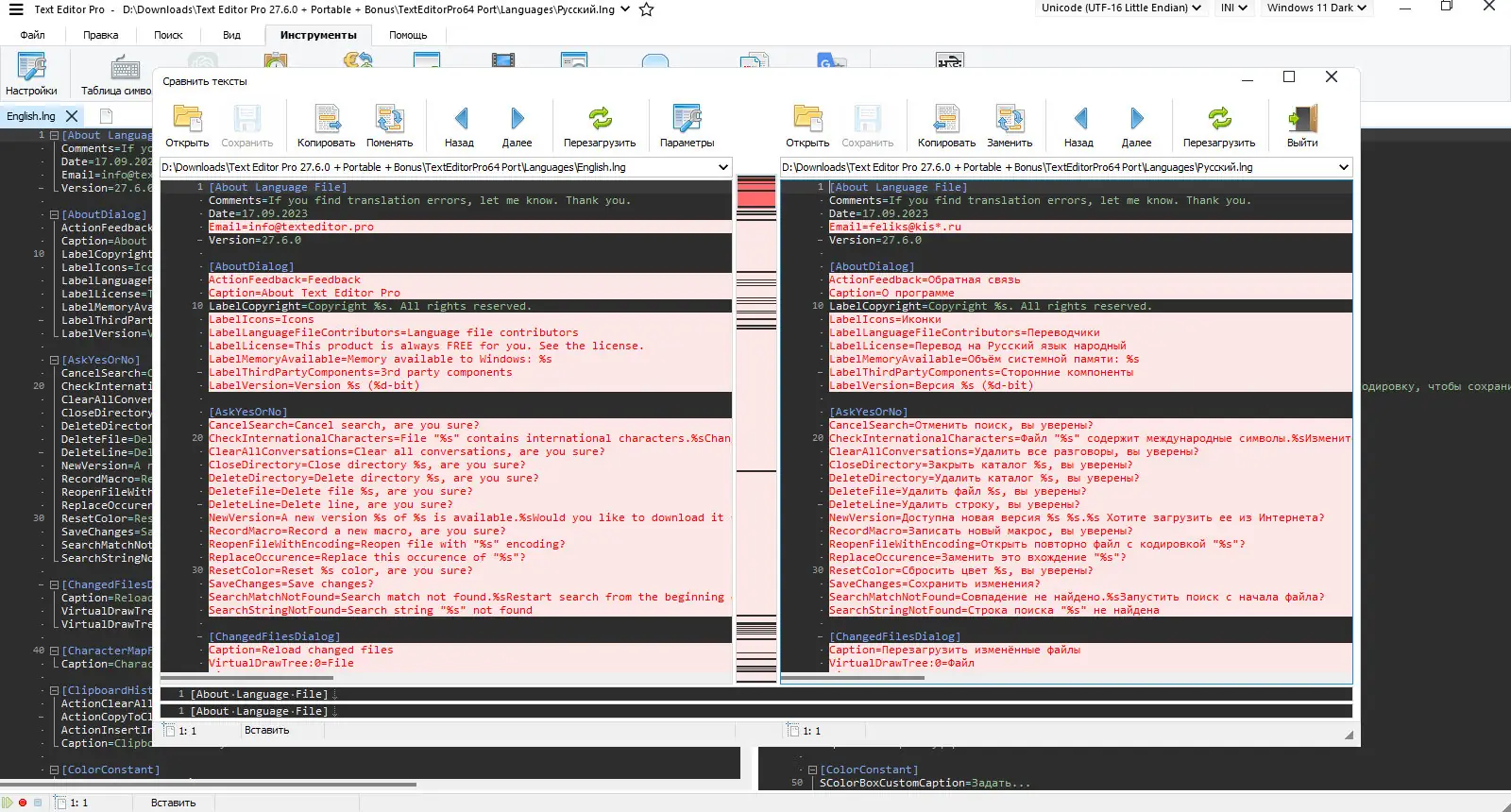
Task: Click upper [About Language File] detail line
Action: 755,694
